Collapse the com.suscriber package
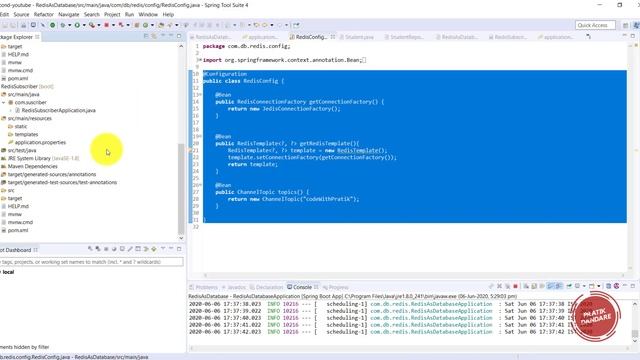Image resolution: width=640 pixels, height=360 pixels. pos(4,102)
